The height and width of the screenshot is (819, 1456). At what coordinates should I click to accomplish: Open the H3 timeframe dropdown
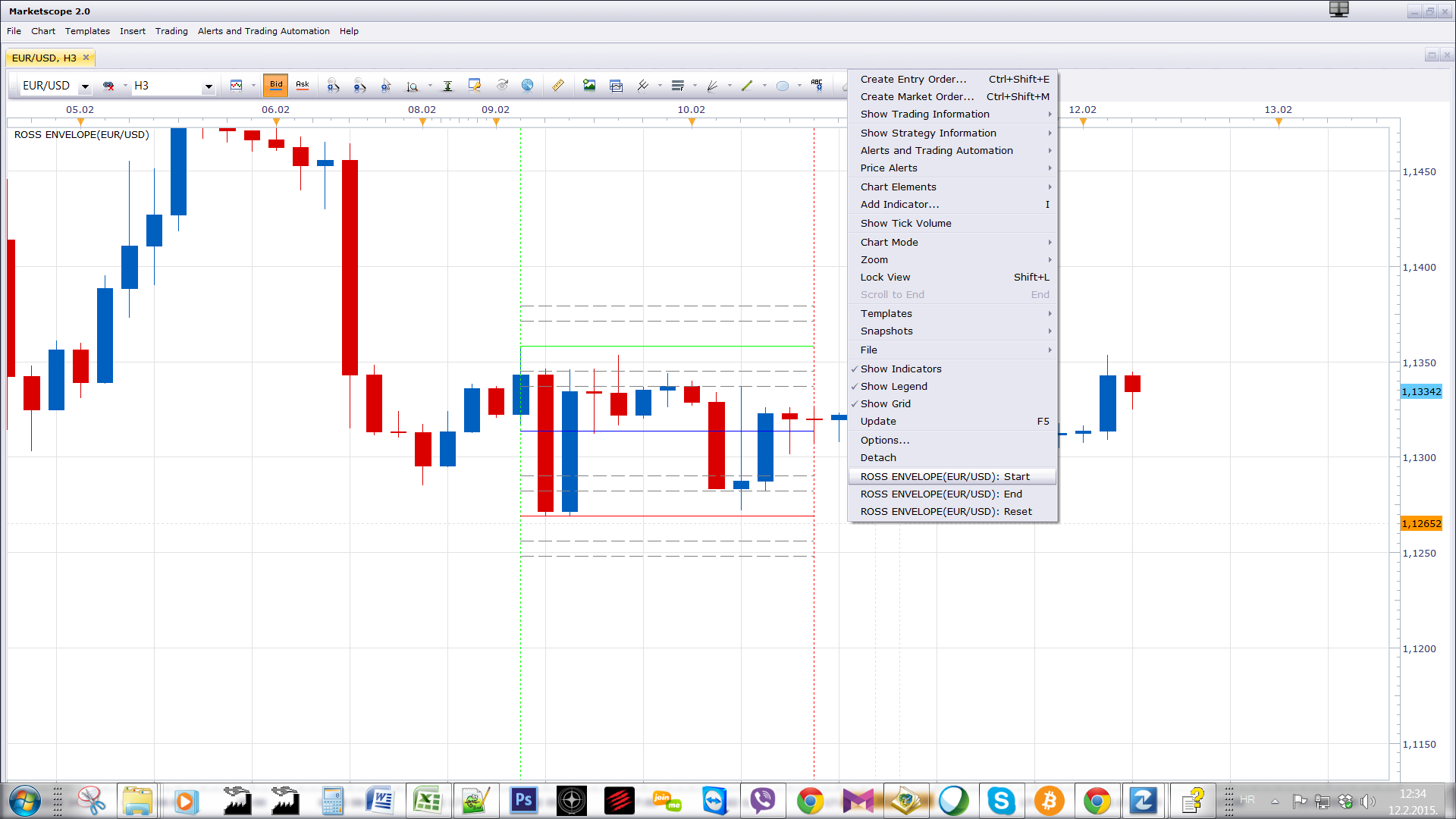(209, 86)
